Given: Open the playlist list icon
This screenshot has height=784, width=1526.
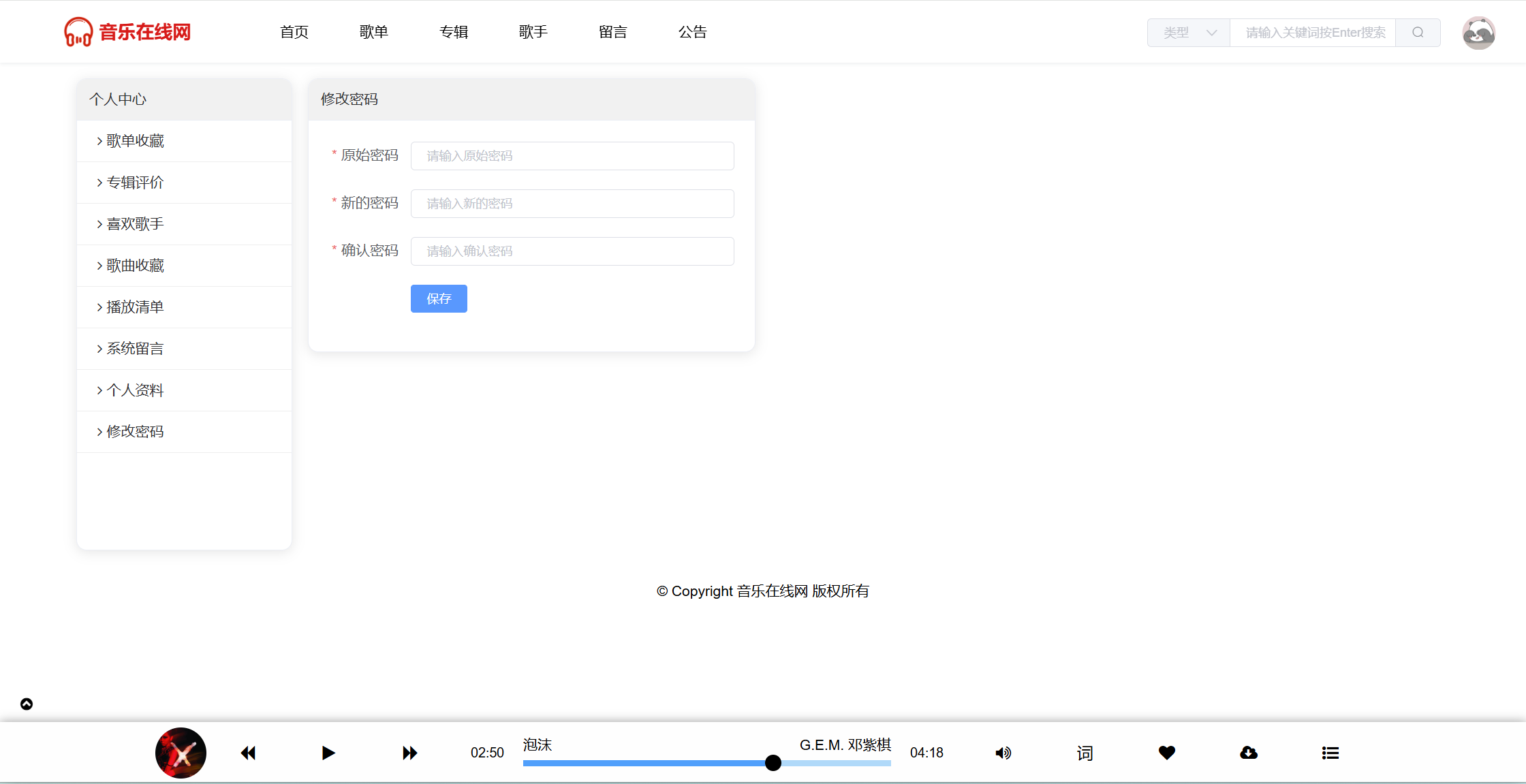Looking at the screenshot, I should tap(1330, 753).
